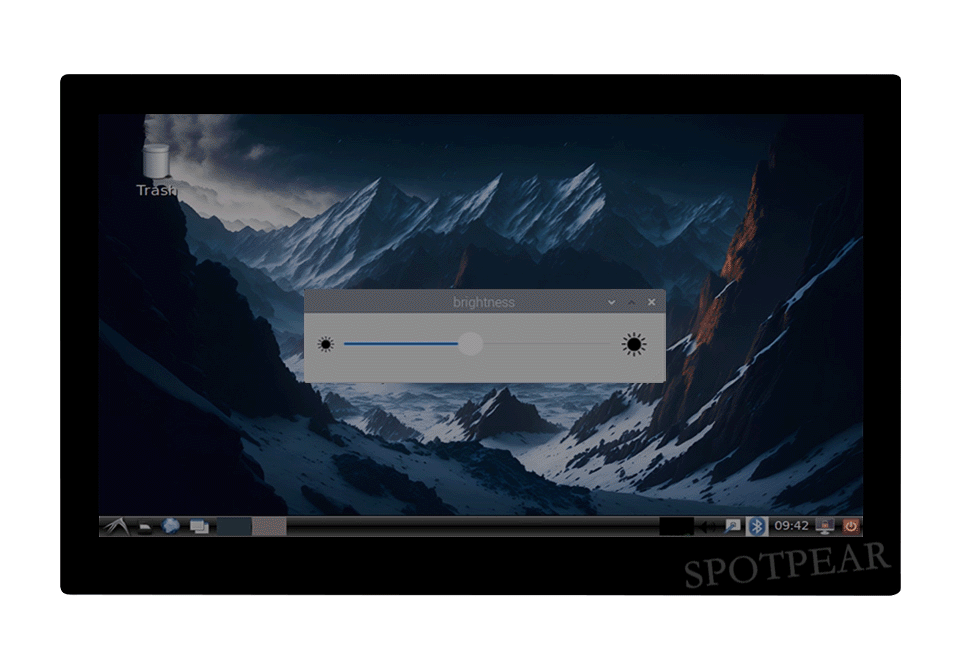Toggle the show-desktop icon that minimizes all windows

tap(199, 527)
